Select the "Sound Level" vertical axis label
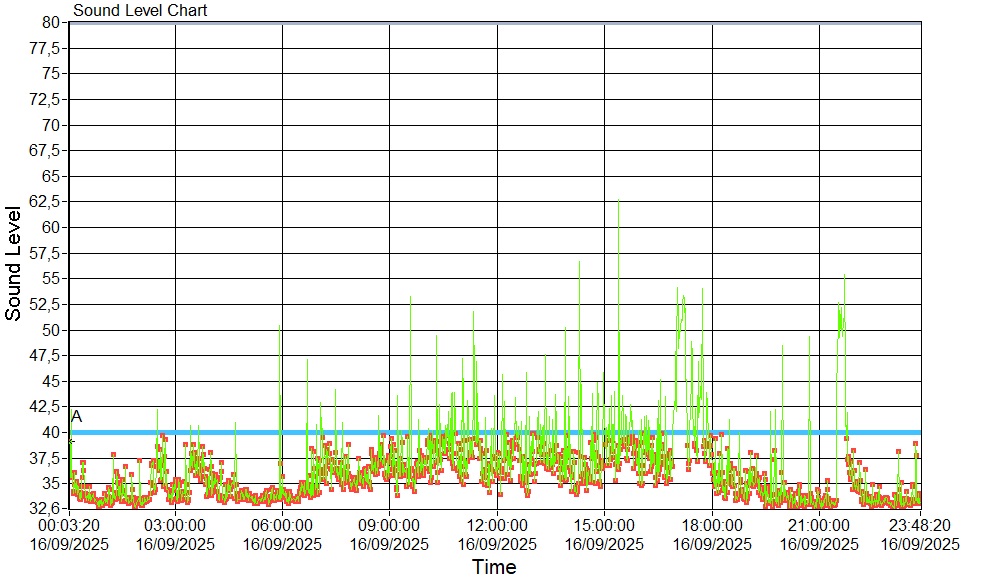The width and height of the screenshot is (990, 588). click(x=14, y=263)
